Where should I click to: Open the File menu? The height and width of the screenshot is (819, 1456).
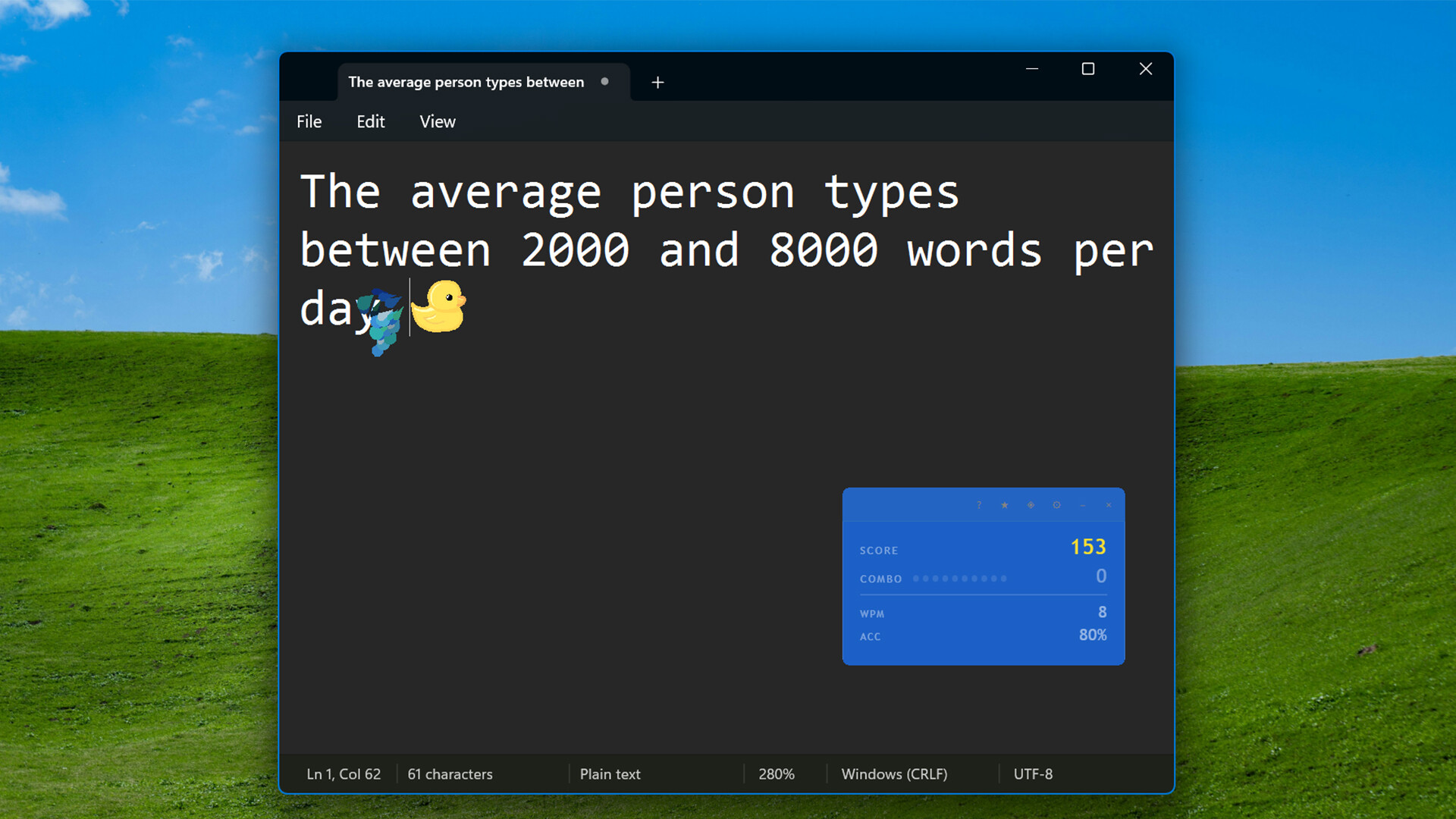[x=309, y=121]
